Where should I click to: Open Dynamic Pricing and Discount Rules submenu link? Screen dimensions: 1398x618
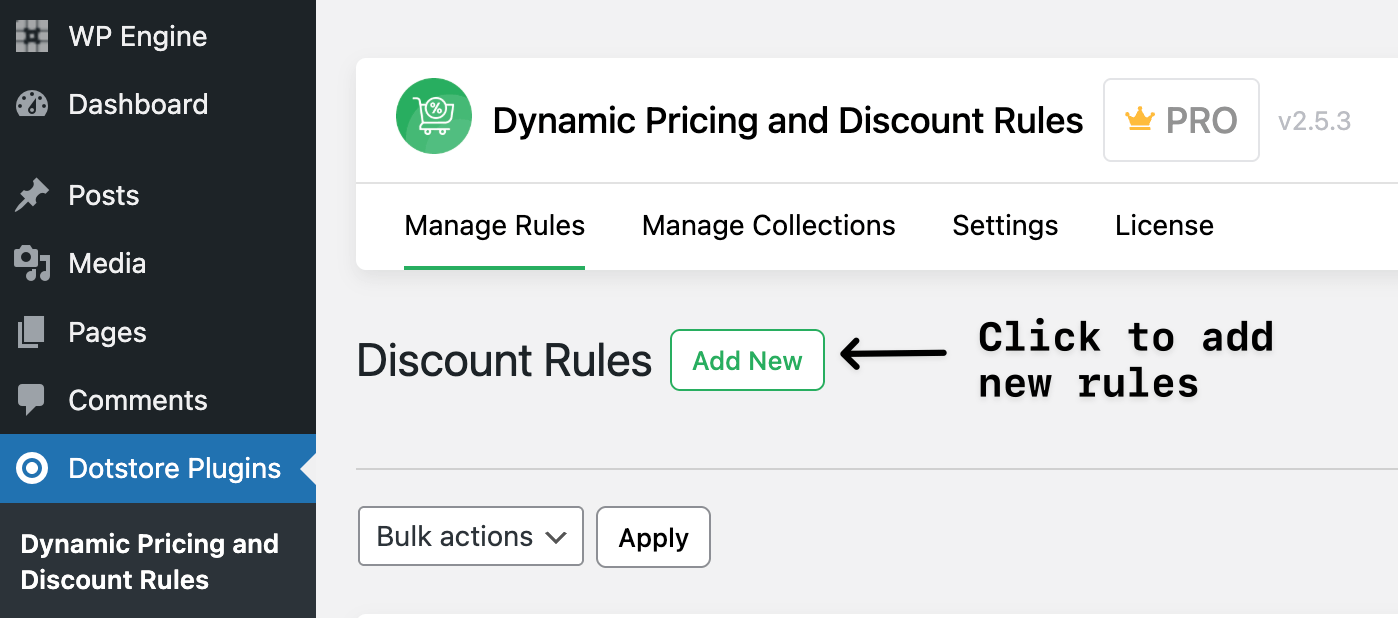point(148,561)
